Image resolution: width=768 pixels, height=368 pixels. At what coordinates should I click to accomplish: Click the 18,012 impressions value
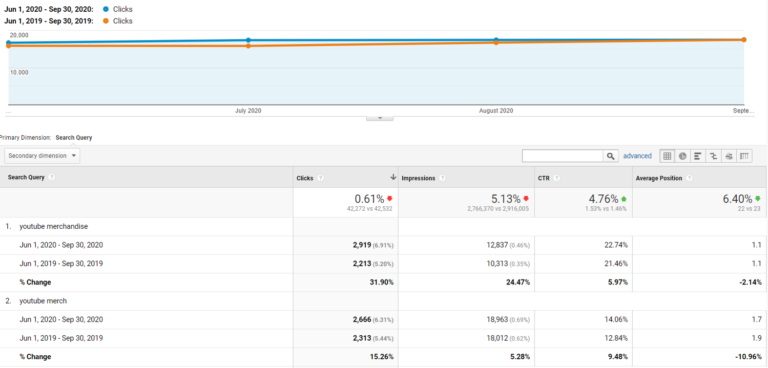[497, 338]
